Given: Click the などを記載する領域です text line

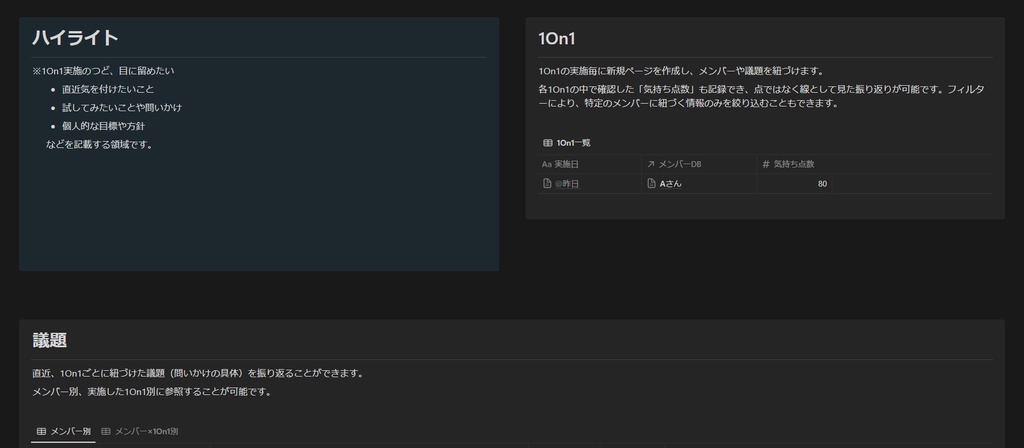Looking at the screenshot, I should tap(101, 145).
